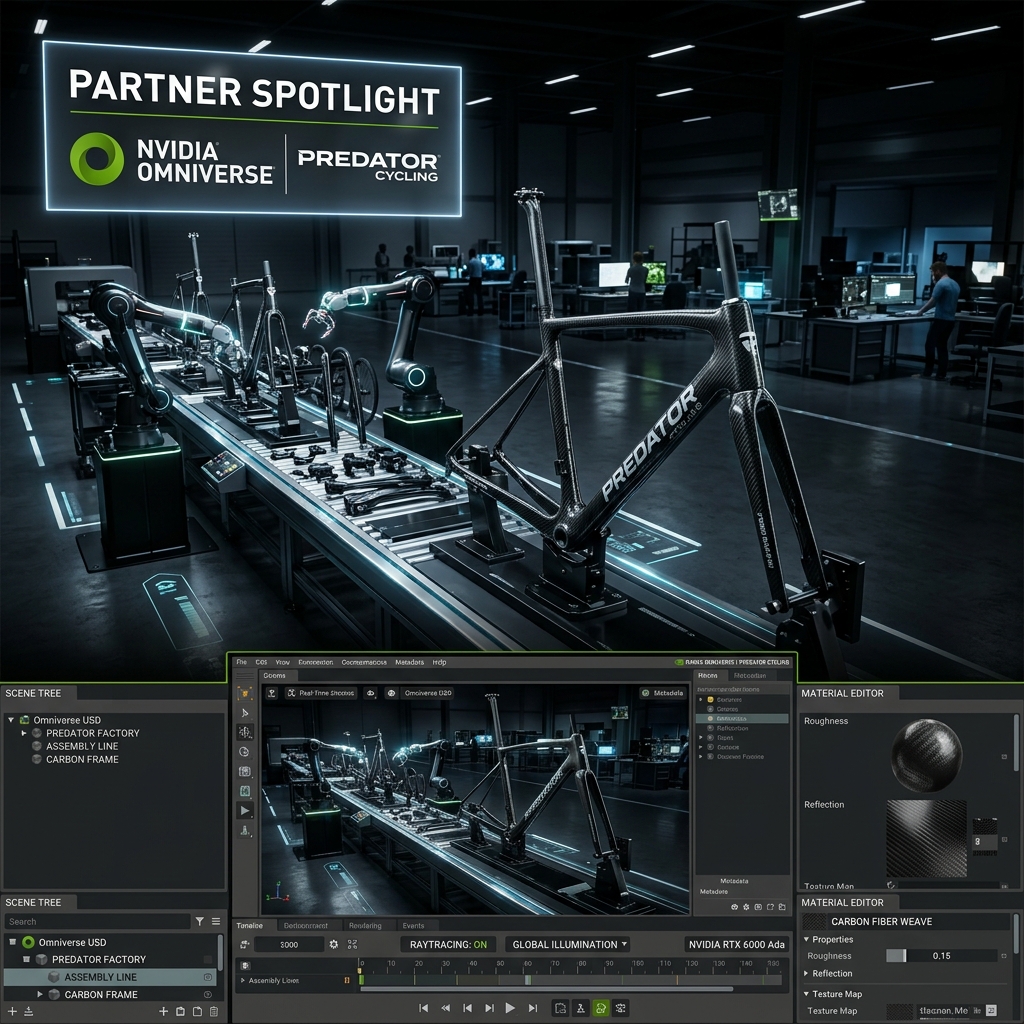Screen dimensions: 1024x1024
Task: Collapse the Omniverse USD root in the upper Scene Tree
Action: coord(11,720)
